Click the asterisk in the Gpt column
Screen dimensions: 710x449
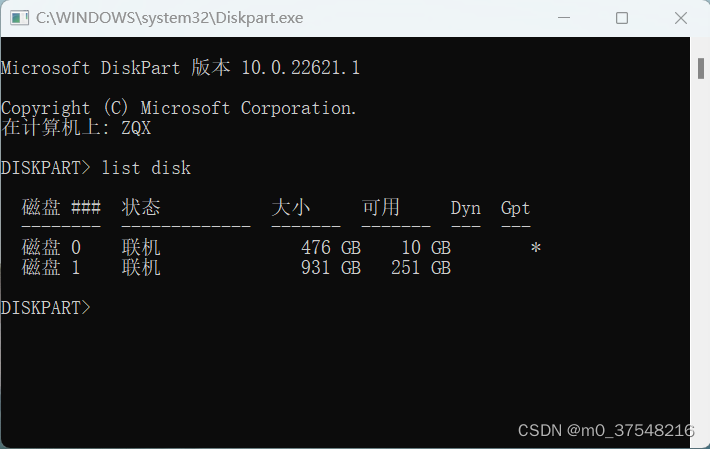pos(536,248)
